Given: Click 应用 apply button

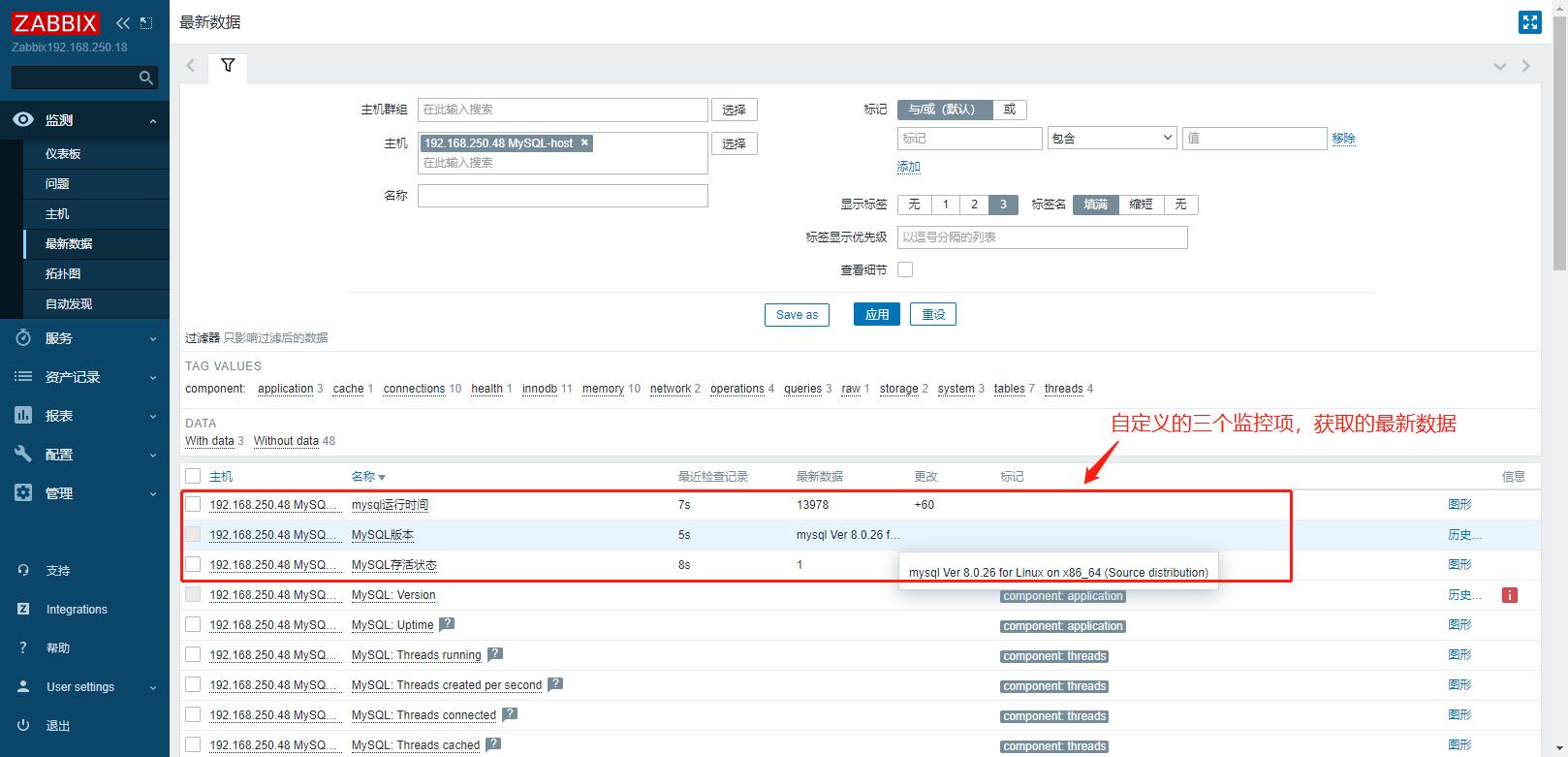Looking at the screenshot, I should (x=877, y=314).
